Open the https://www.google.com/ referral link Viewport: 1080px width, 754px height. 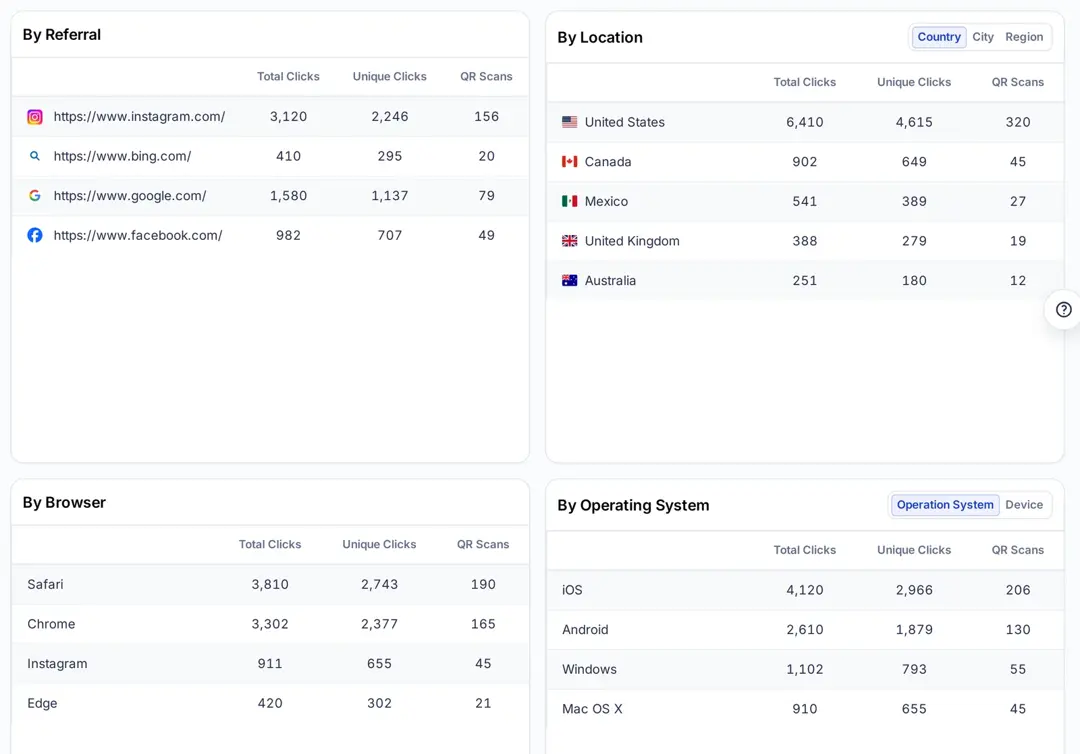130,196
